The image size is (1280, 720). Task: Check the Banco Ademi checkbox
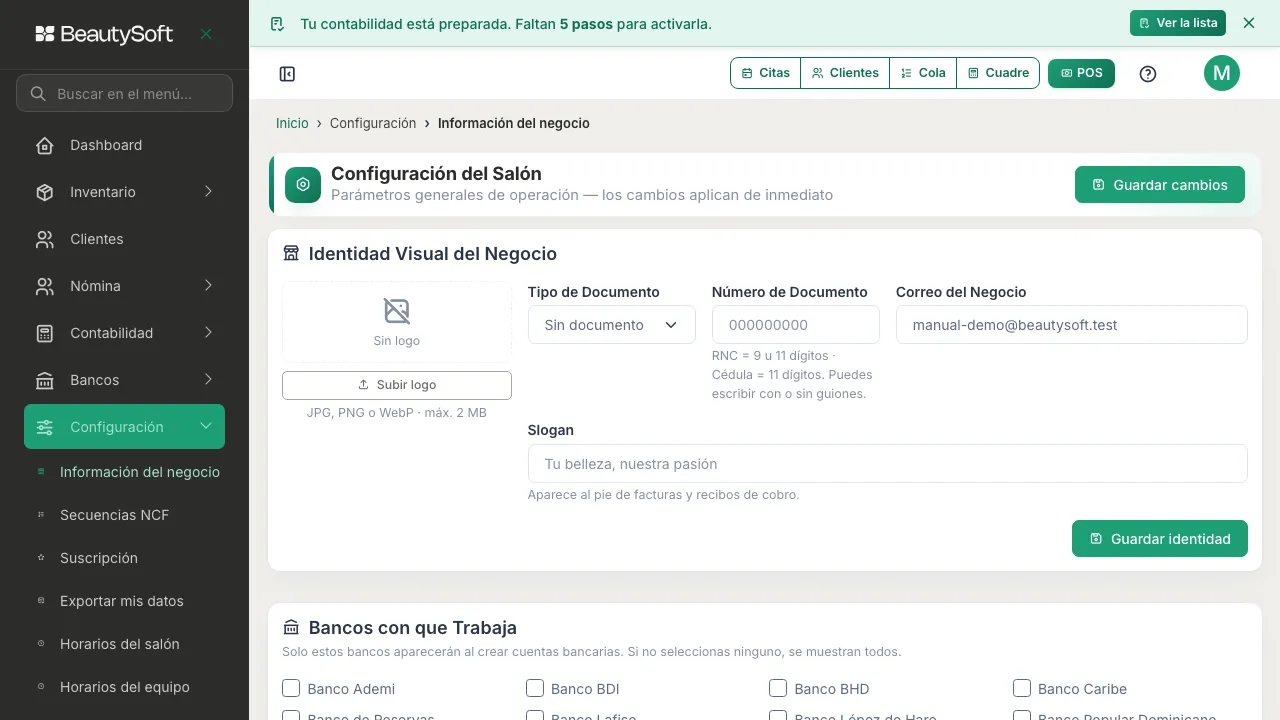point(292,688)
